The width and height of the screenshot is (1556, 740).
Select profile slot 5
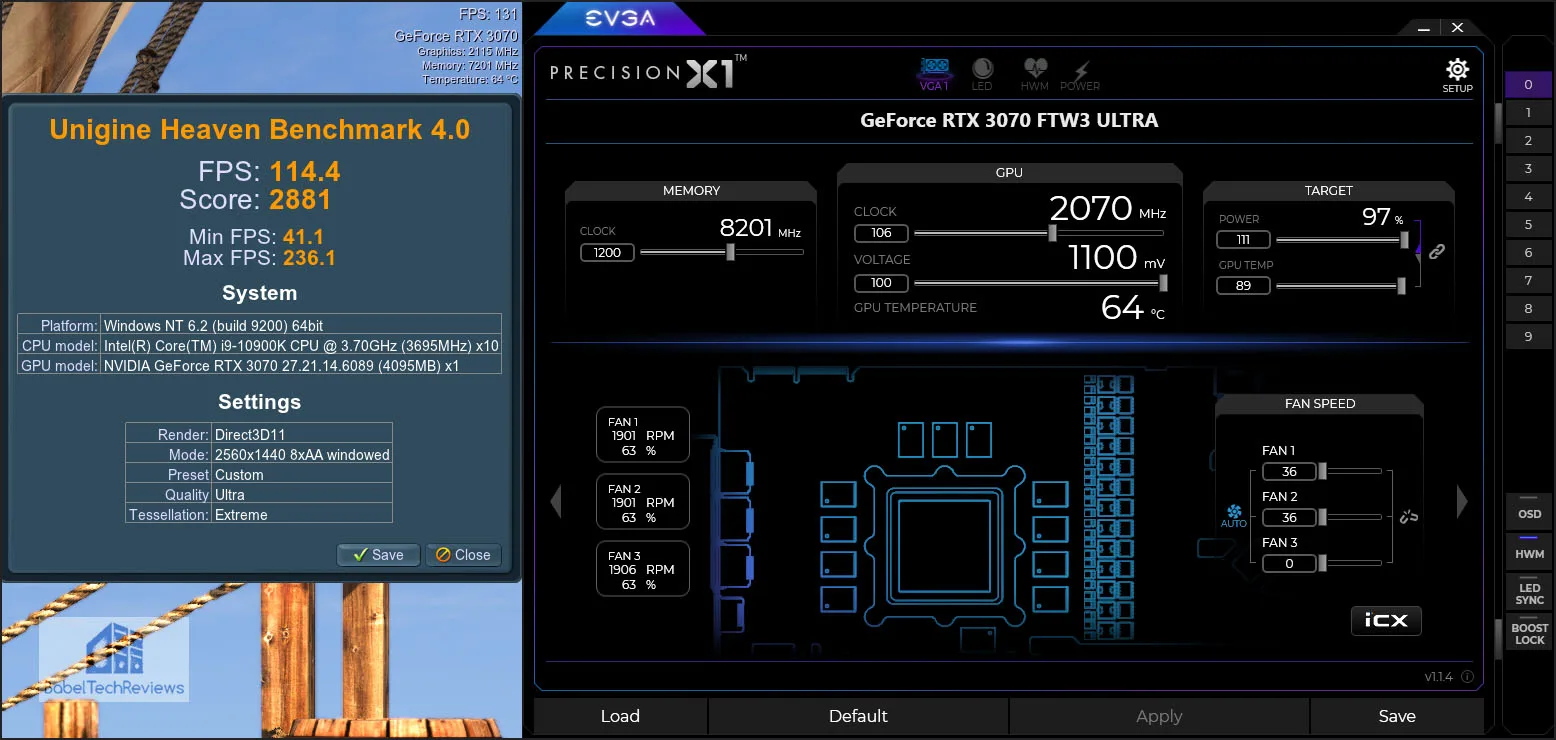pos(1528,225)
